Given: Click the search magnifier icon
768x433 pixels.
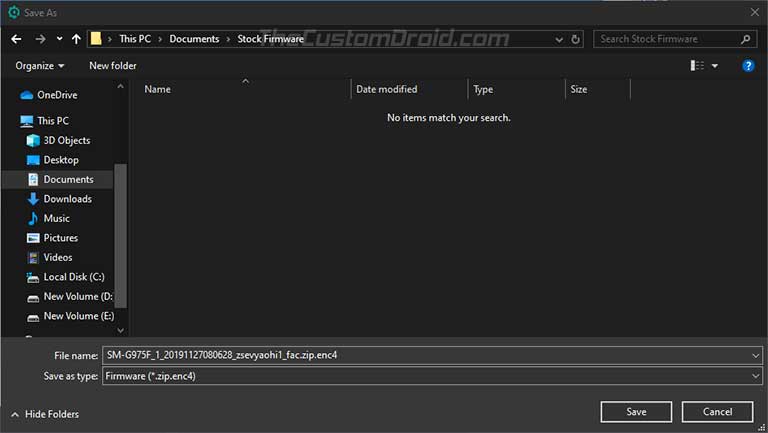Looking at the screenshot, I should click(x=745, y=39).
